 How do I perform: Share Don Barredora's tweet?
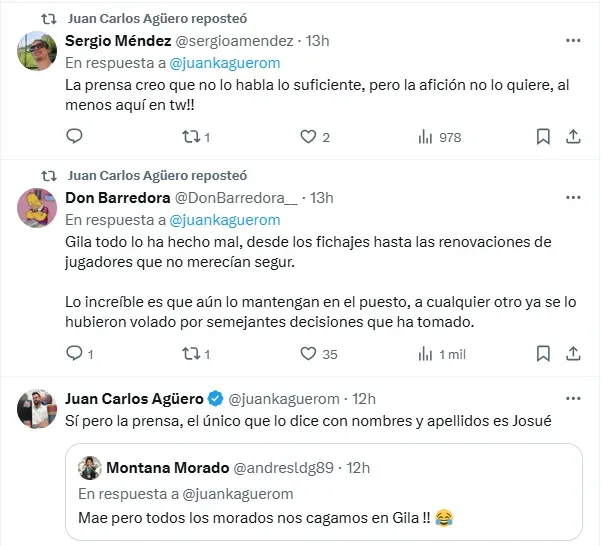coord(574,354)
